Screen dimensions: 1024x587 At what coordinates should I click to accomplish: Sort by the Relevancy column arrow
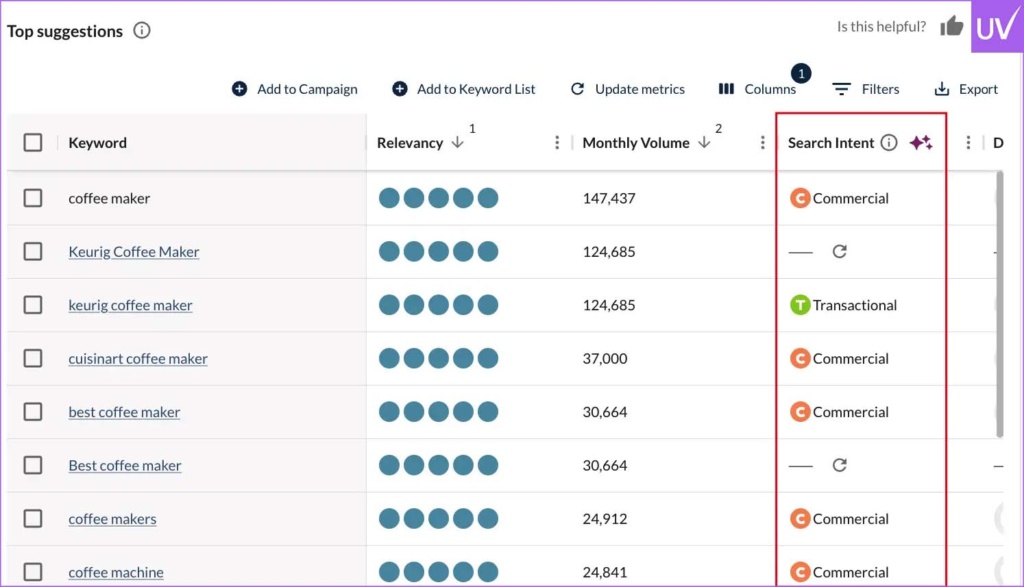(x=458, y=143)
